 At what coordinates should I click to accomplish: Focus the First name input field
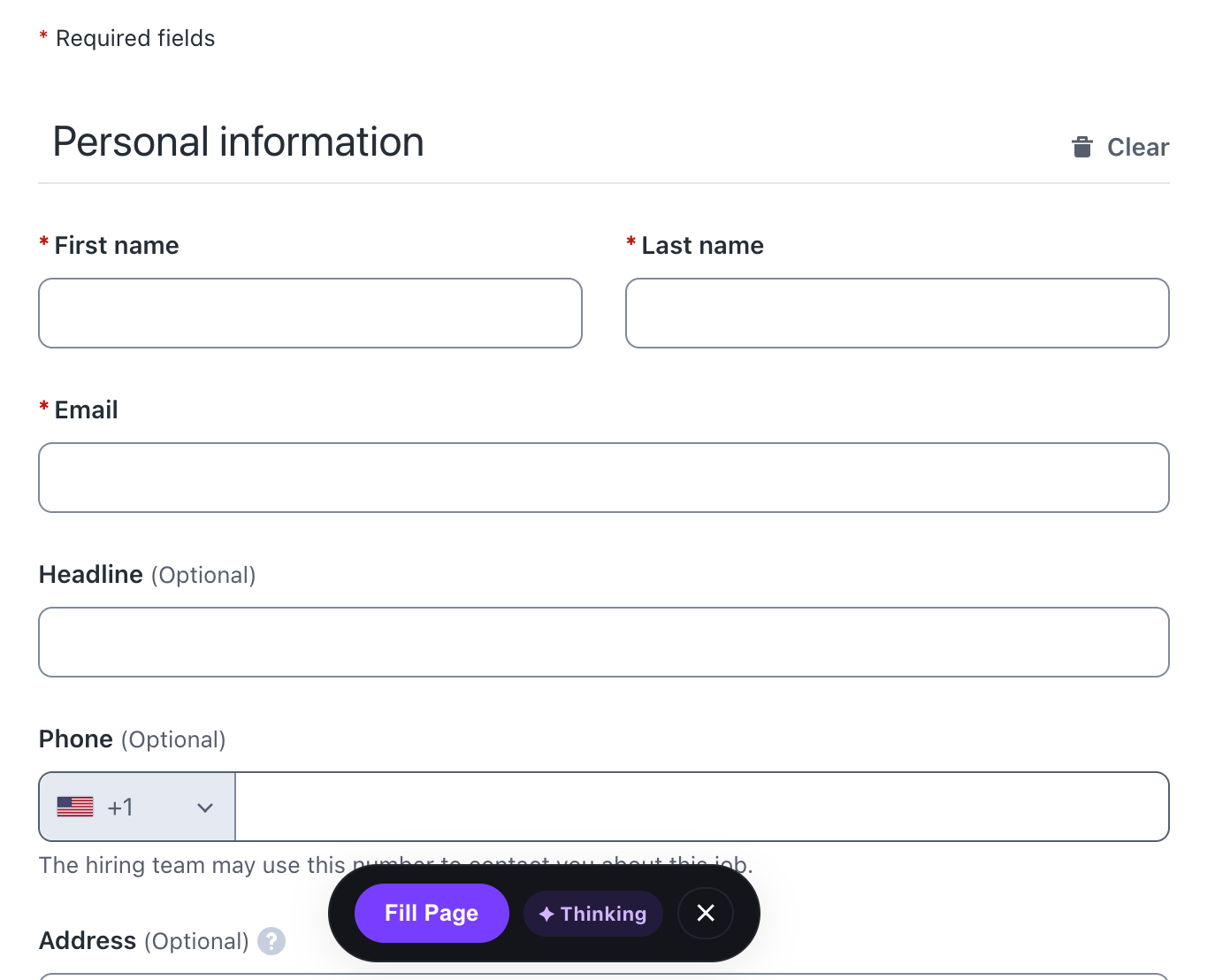(310, 313)
